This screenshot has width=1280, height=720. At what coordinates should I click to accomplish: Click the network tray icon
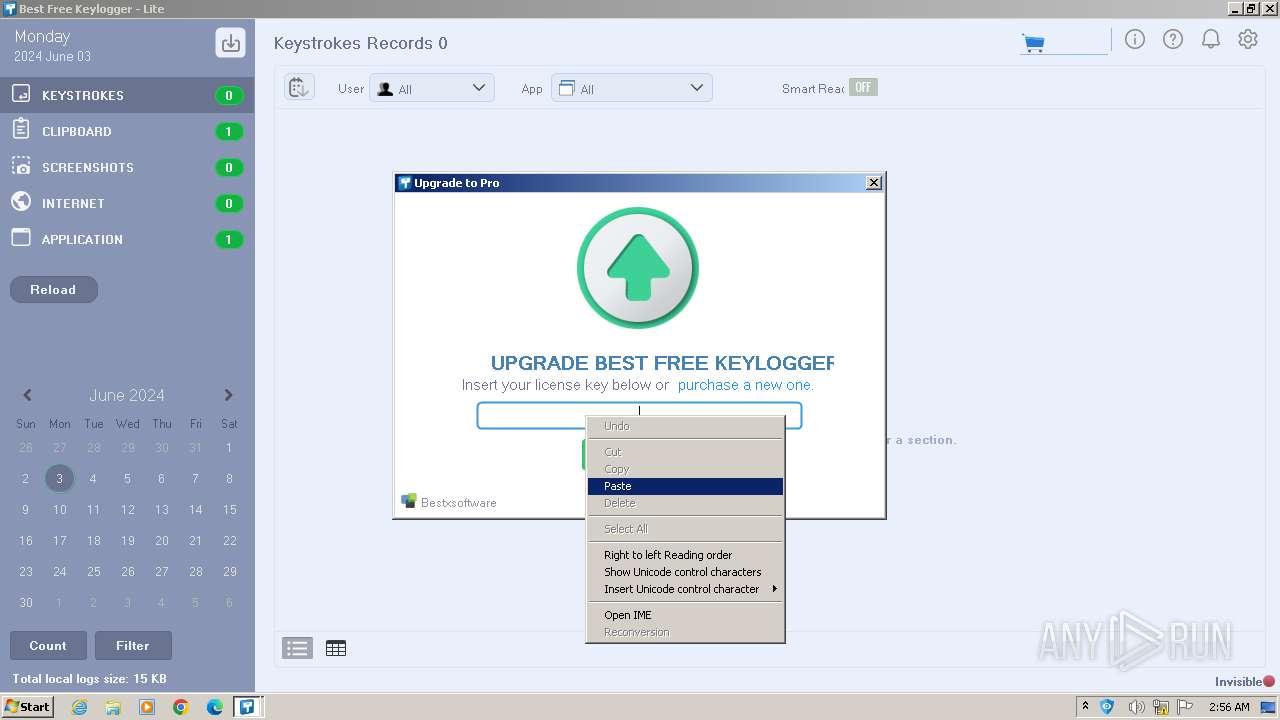1162,707
